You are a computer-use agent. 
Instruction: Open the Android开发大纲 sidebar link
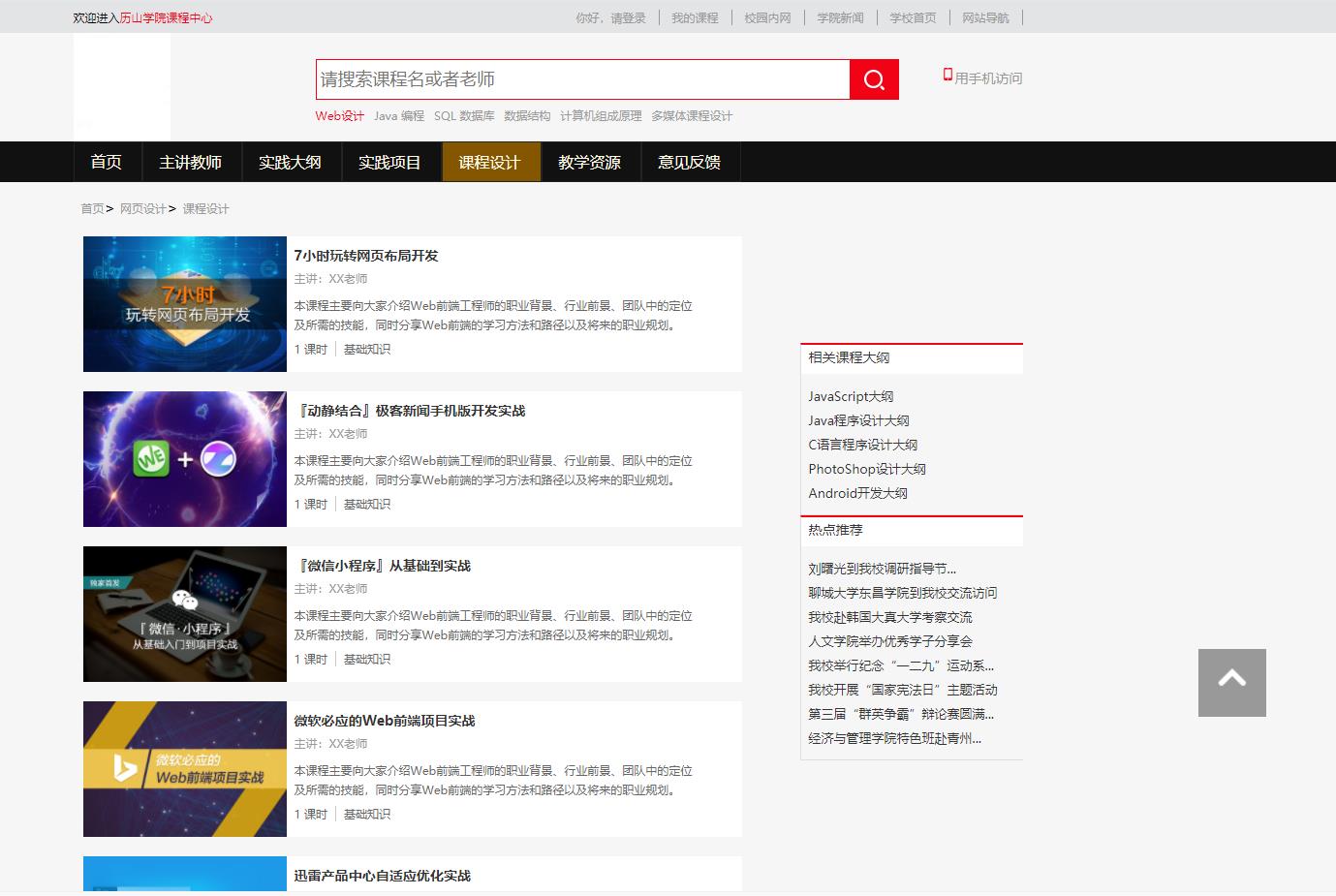857,493
